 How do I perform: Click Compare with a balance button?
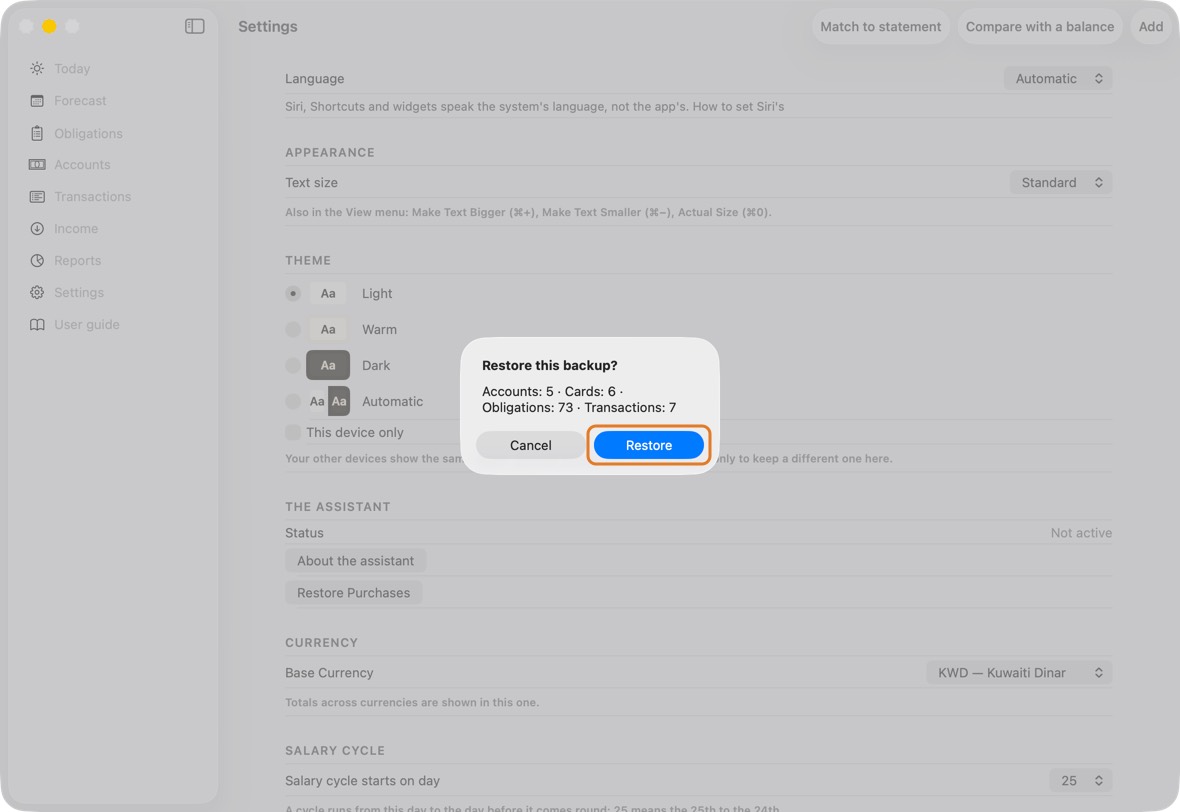tap(1040, 26)
